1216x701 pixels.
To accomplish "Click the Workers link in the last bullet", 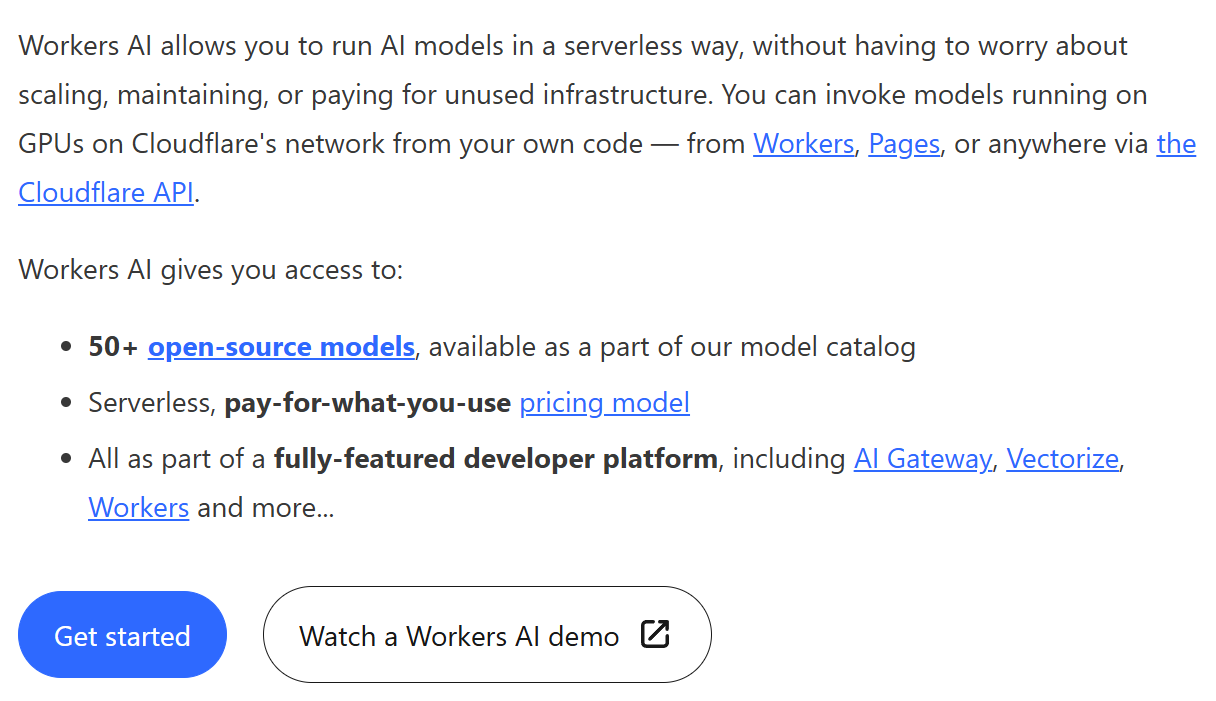I will point(138,507).
